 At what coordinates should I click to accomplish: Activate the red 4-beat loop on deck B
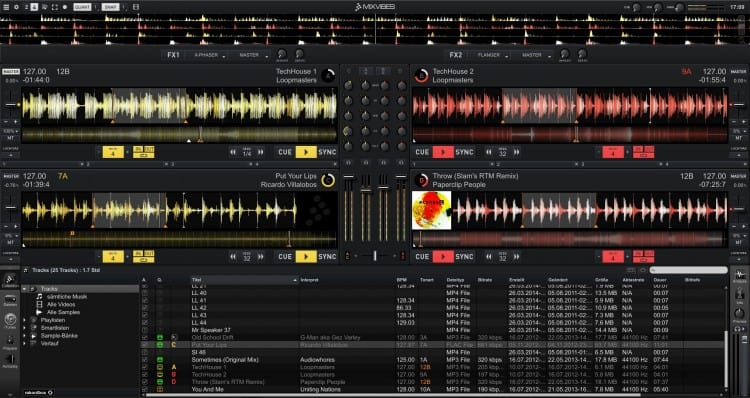pos(613,152)
